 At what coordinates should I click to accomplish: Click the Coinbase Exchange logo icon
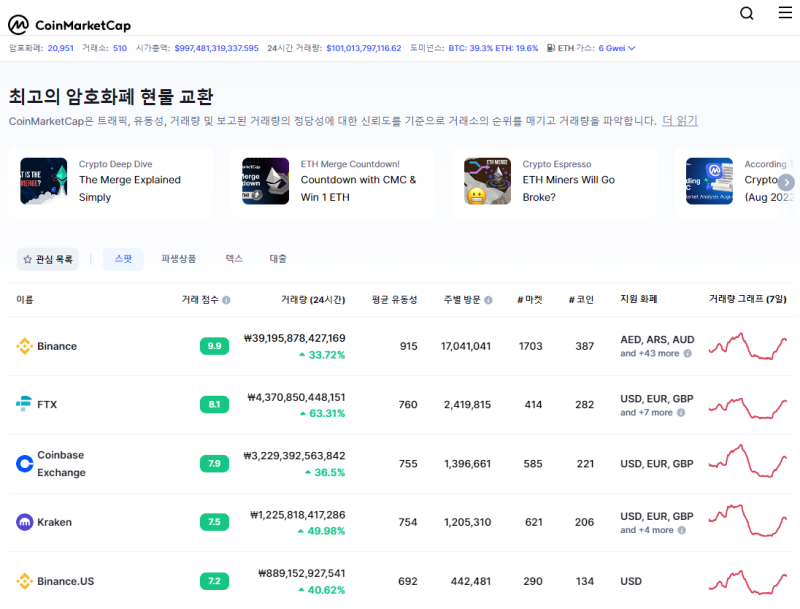[24, 463]
